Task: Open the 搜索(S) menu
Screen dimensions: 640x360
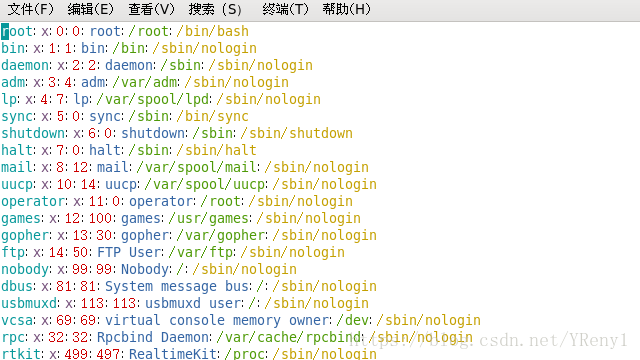Action: coord(215,9)
